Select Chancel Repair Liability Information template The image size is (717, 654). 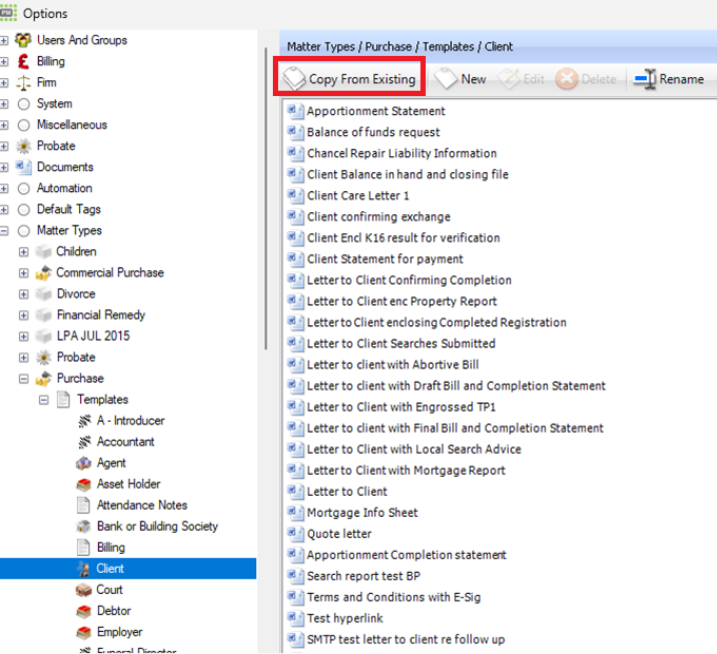pyautogui.click(x=401, y=153)
